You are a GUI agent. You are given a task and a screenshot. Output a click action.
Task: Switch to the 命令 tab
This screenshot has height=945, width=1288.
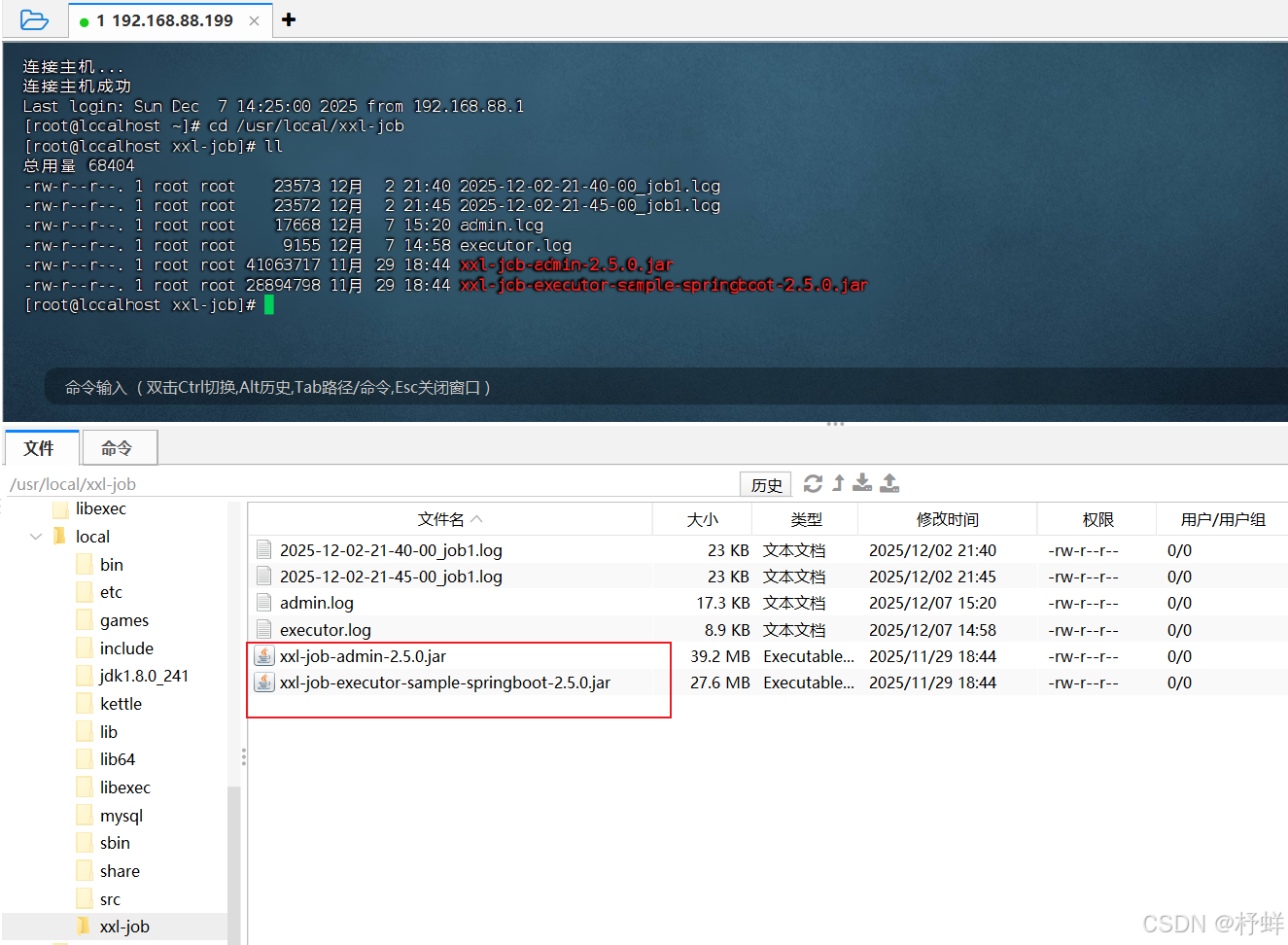pos(119,448)
